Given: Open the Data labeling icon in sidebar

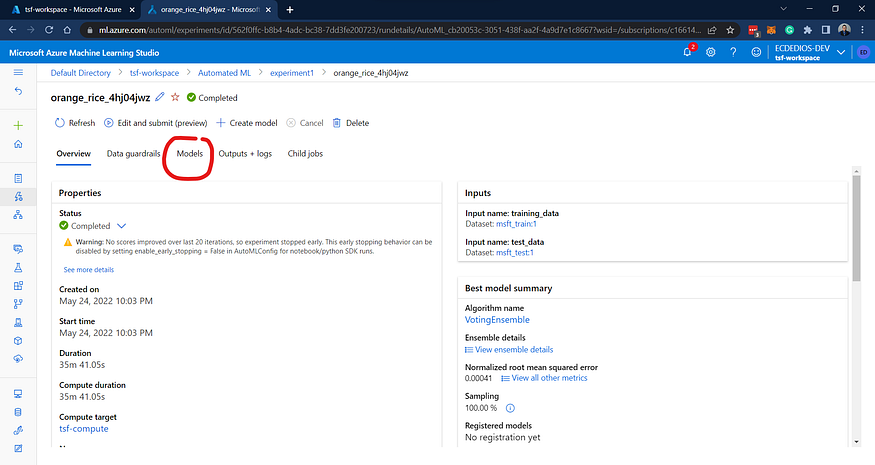Looking at the screenshot, I should pyautogui.click(x=18, y=448).
